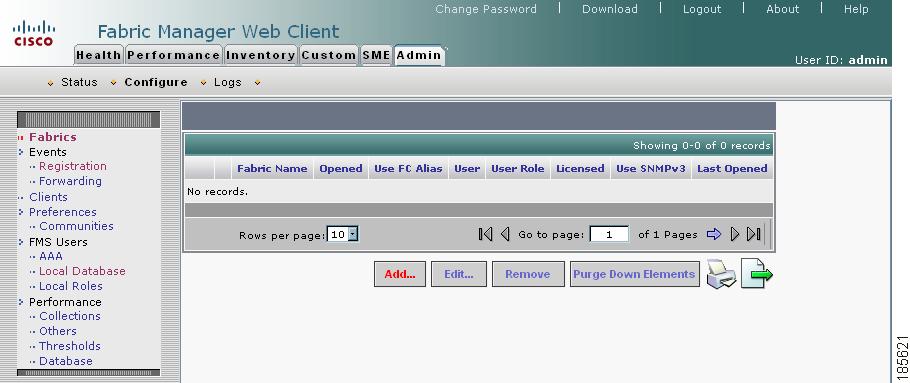This screenshot has width=910, height=383.
Task: Open Collections under Performance
Action: [x=70, y=316]
